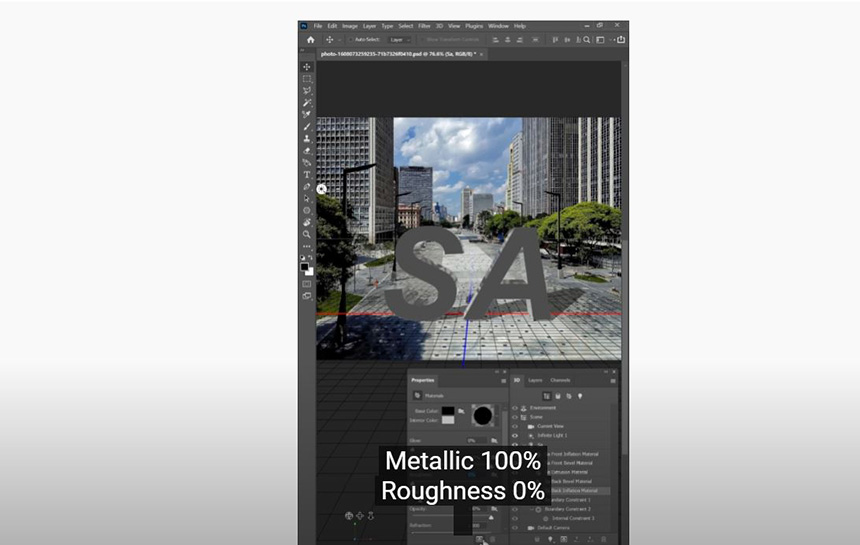The height and width of the screenshot is (545, 860).
Task: Hide the Infinite Light 1 item
Action: (x=516, y=436)
